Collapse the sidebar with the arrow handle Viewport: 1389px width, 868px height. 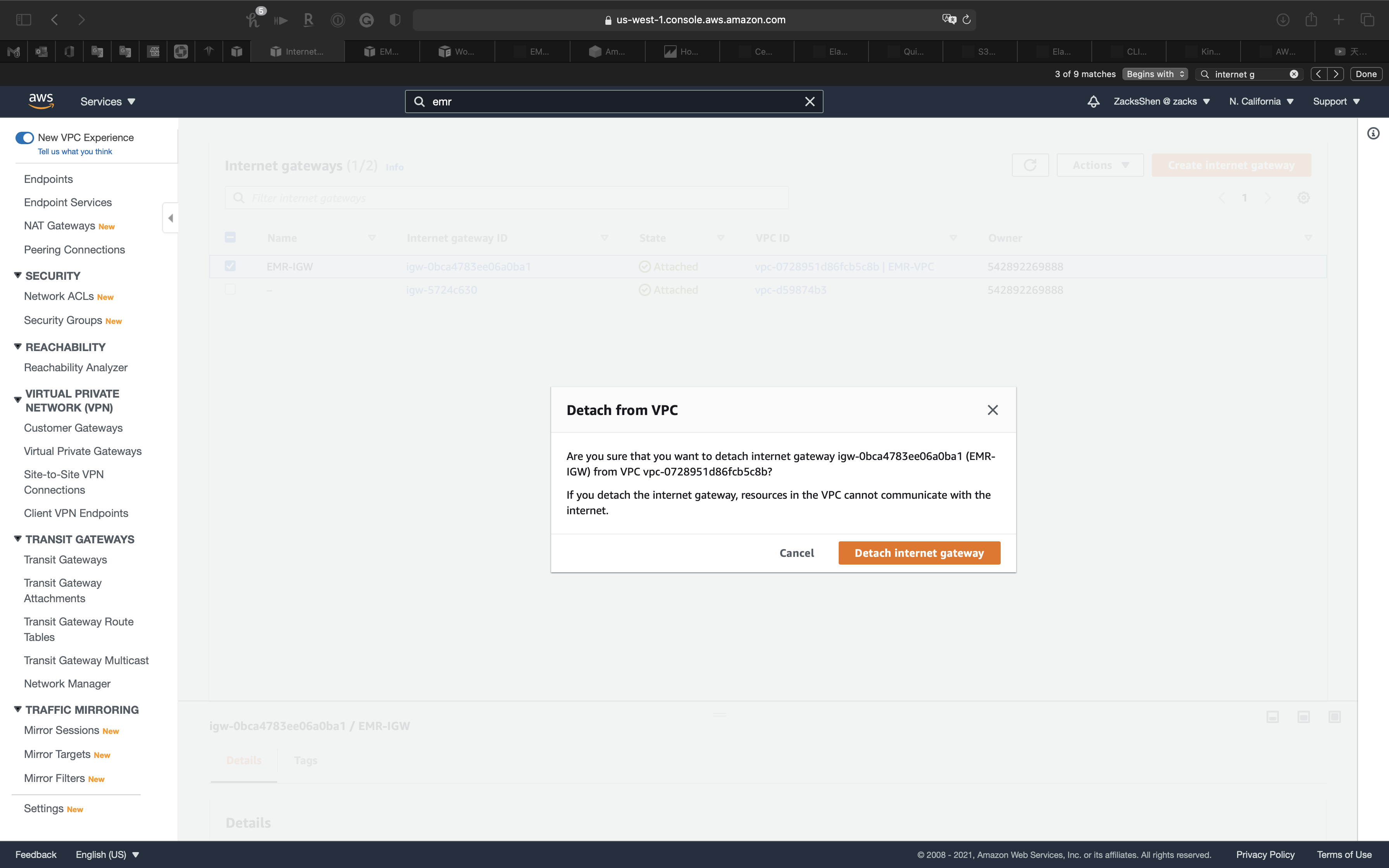(x=171, y=218)
